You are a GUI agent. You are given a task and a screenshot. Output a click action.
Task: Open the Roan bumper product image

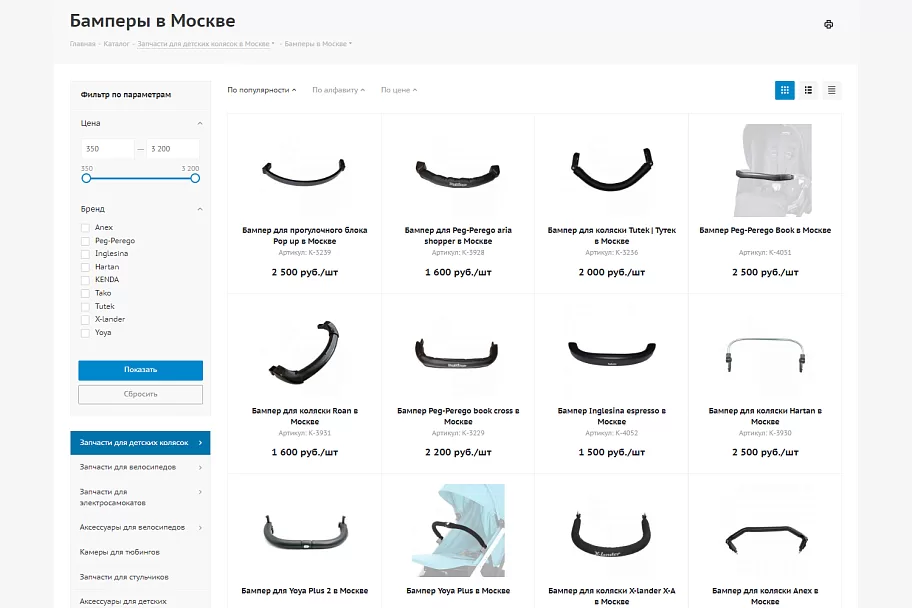tap(304, 352)
